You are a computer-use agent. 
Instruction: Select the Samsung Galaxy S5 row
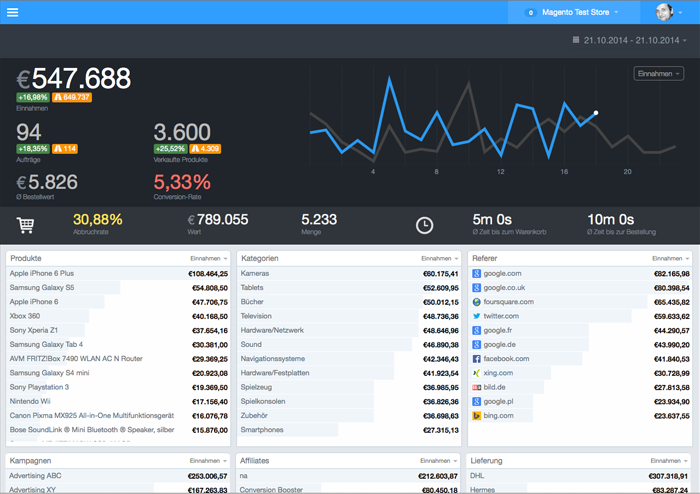[x=118, y=288]
